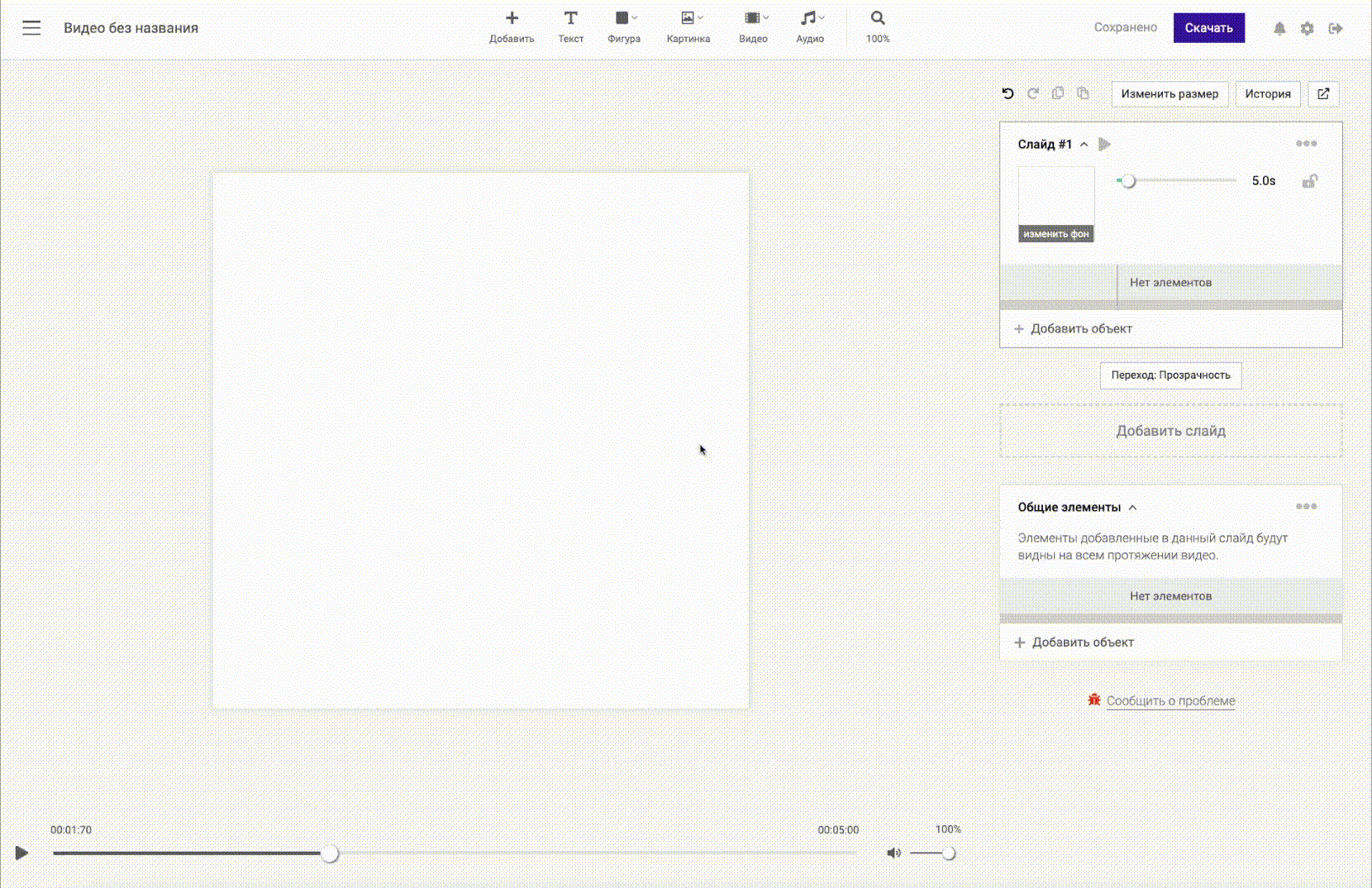The width and height of the screenshot is (1372, 888).
Task: Click the 00:05:00 total time label
Action: pyautogui.click(x=838, y=830)
